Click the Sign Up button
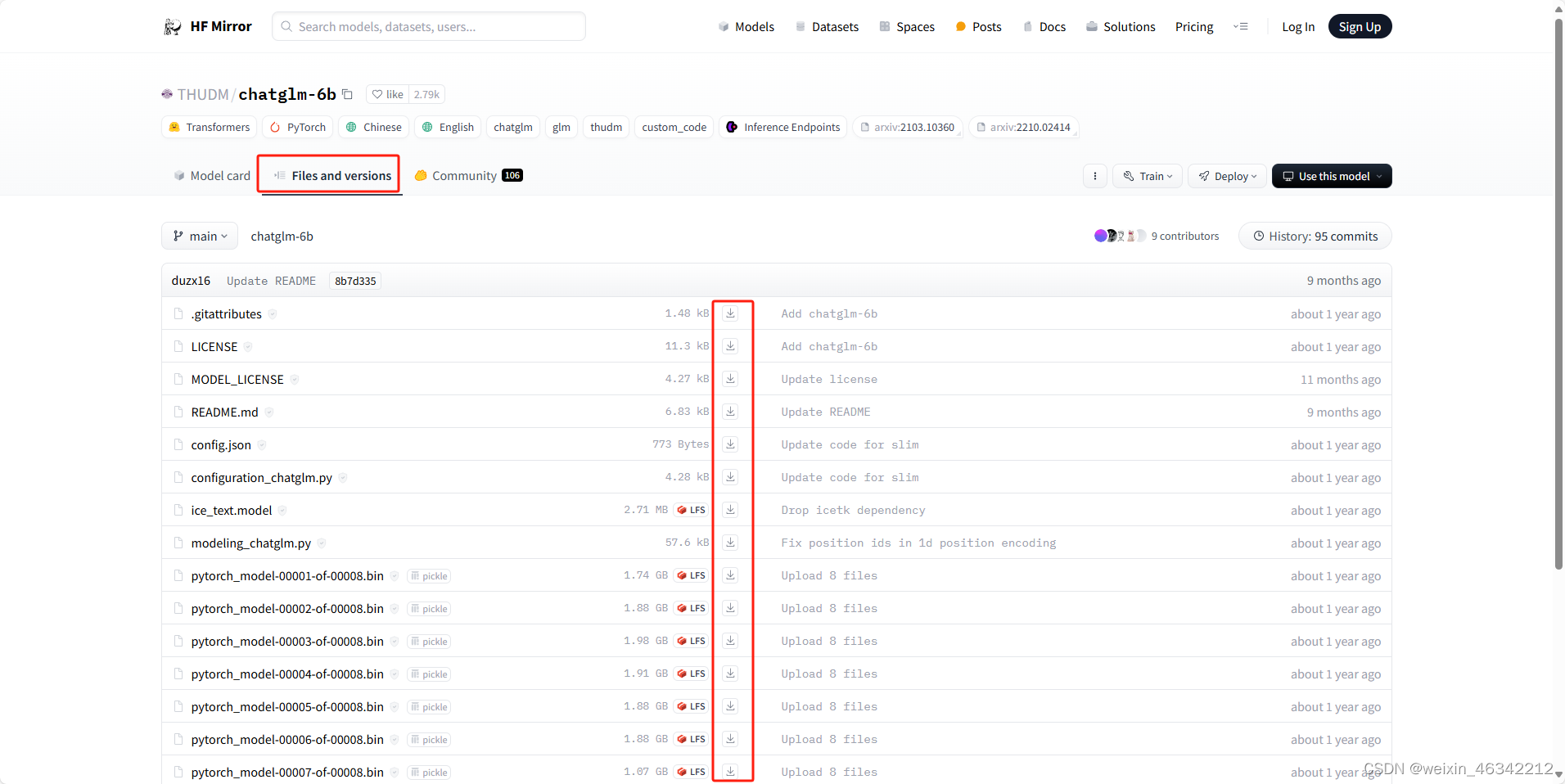The width and height of the screenshot is (1565, 784). tap(1360, 26)
